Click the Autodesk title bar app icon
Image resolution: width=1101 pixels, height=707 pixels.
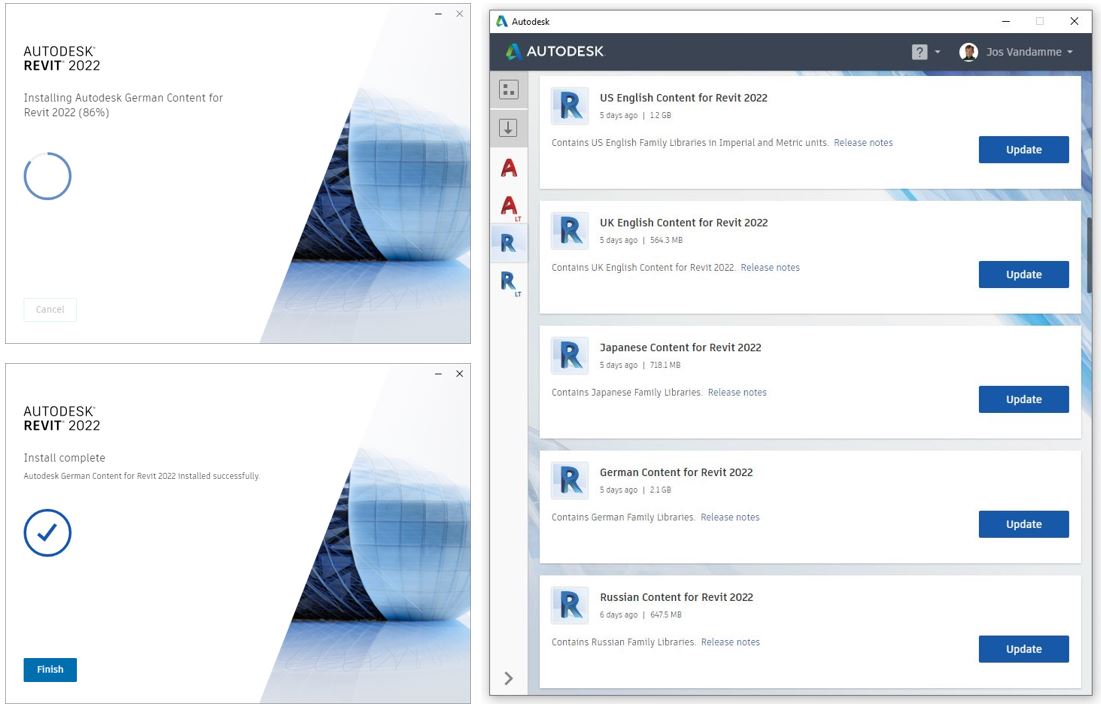point(501,21)
